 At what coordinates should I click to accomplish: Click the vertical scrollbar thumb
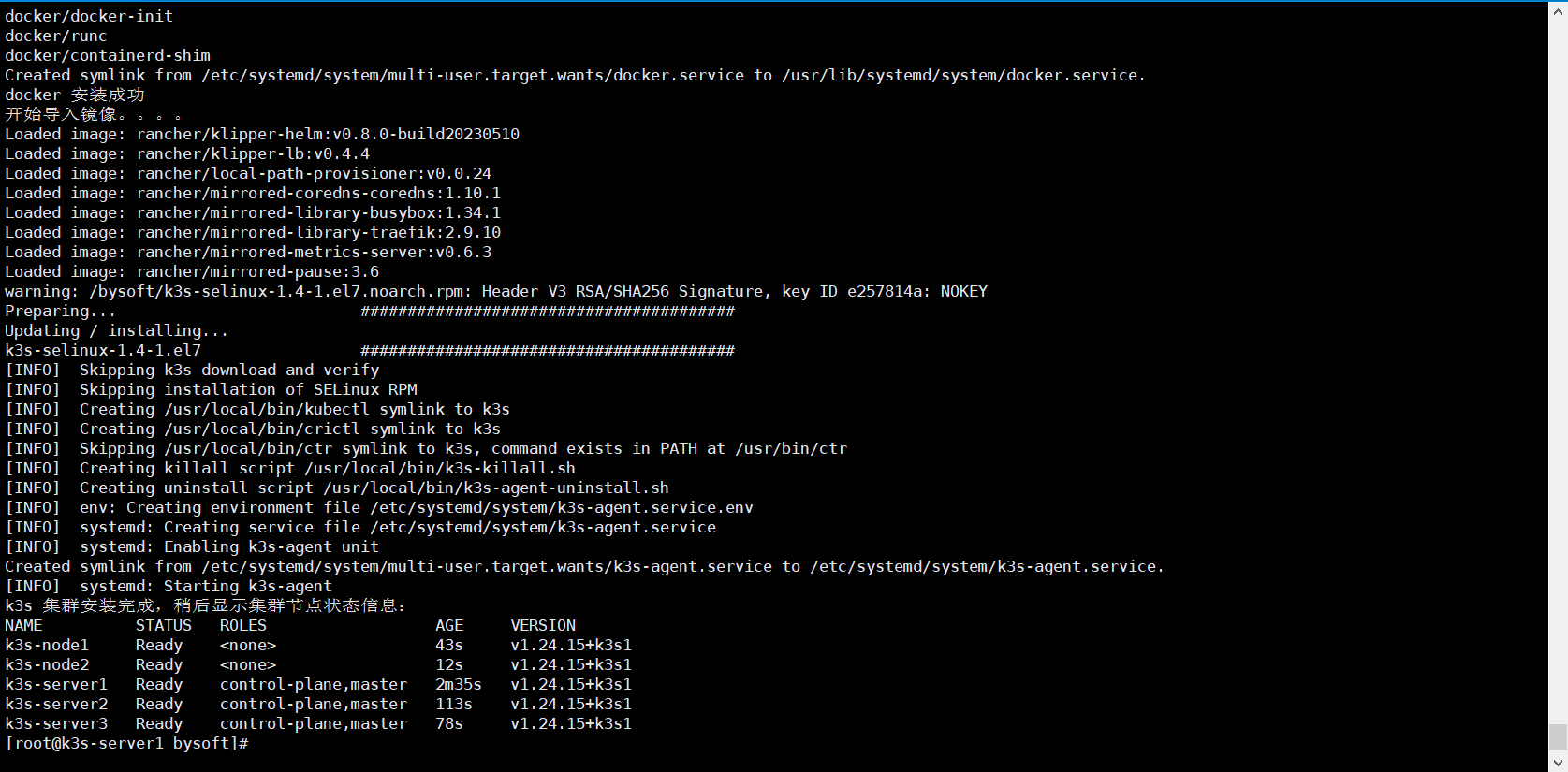[1558, 736]
